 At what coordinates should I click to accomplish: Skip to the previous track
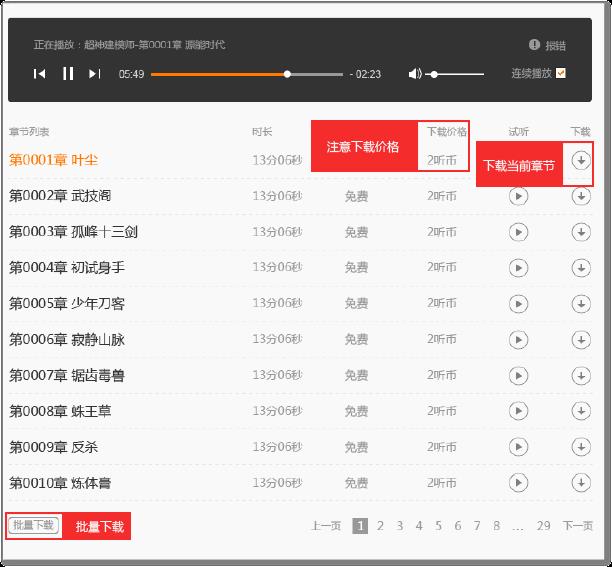[x=39, y=74]
